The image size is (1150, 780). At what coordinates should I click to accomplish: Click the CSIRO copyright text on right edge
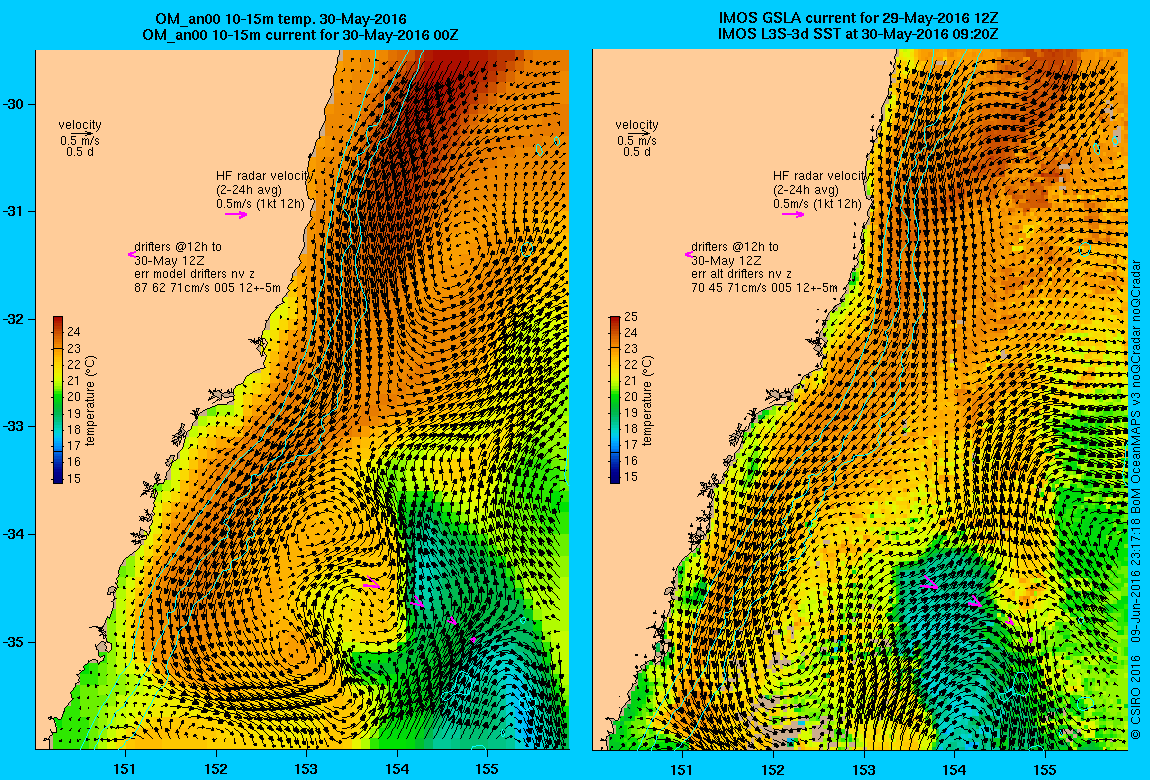click(1136, 500)
